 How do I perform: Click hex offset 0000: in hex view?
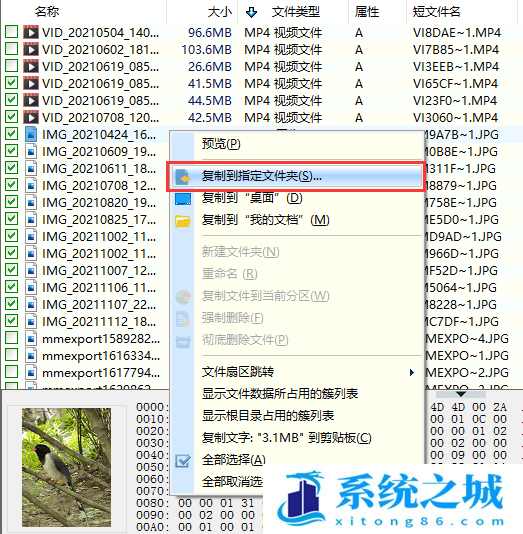(153, 407)
